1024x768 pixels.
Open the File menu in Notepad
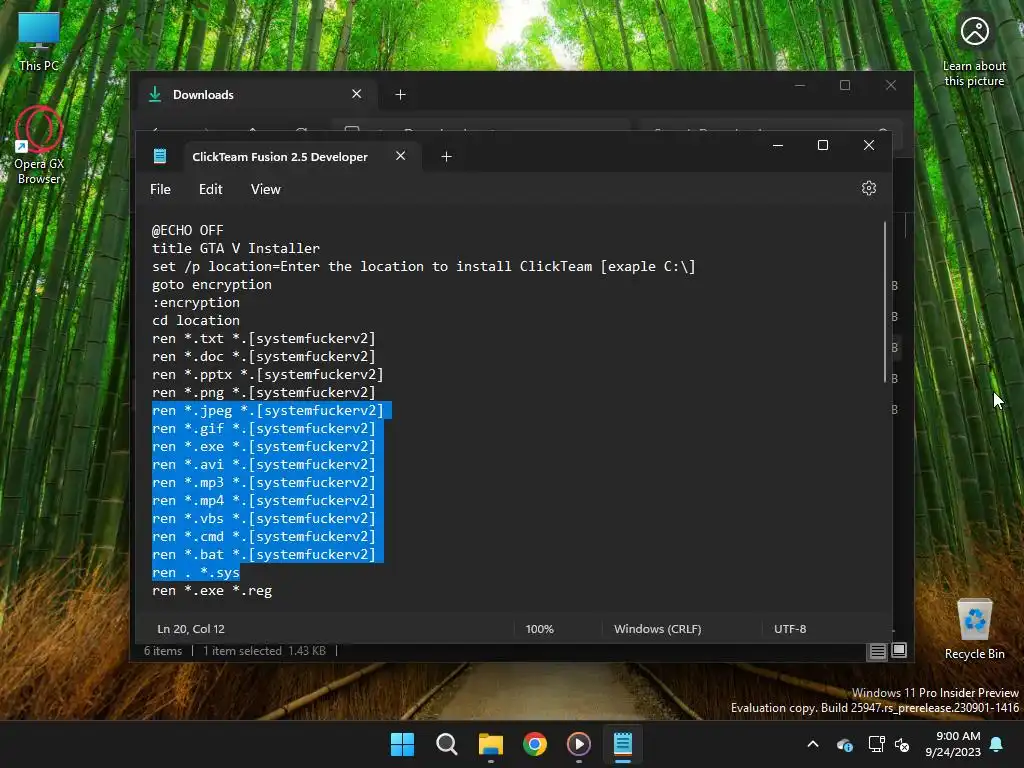(x=160, y=189)
